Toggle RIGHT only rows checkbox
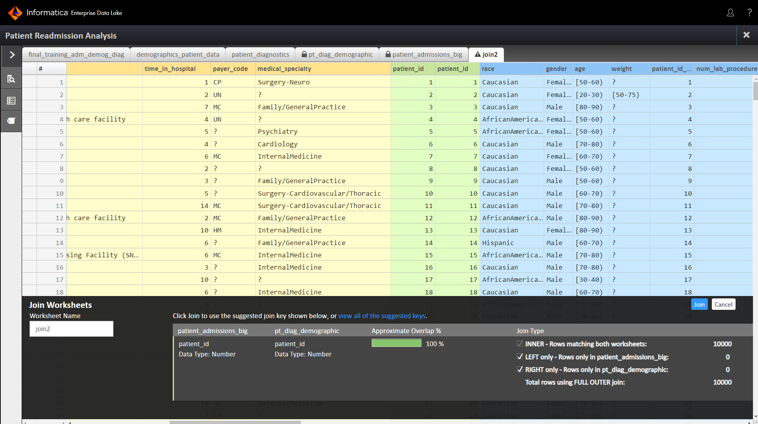The width and height of the screenshot is (758, 424). point(520,370)
